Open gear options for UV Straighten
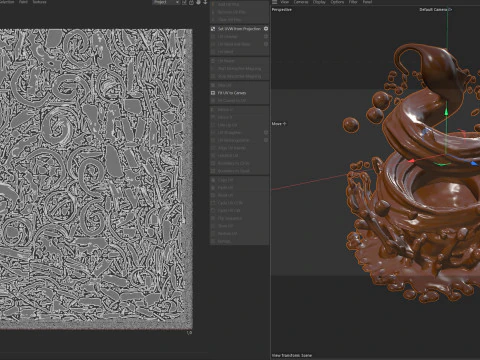The height and width of the screenshot is (360, 480). (266, 132)
